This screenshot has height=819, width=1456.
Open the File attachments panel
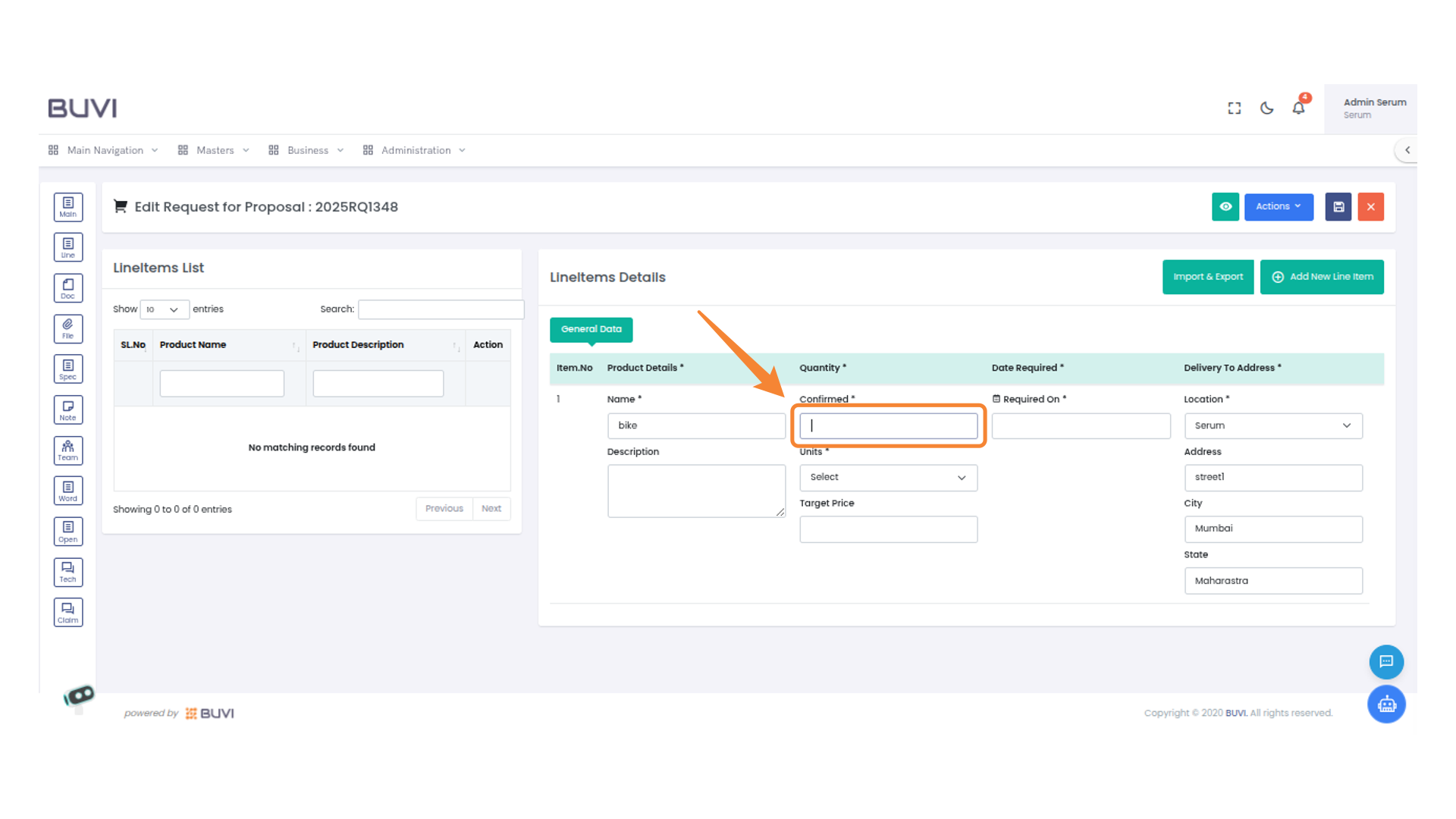pos(68,328)
